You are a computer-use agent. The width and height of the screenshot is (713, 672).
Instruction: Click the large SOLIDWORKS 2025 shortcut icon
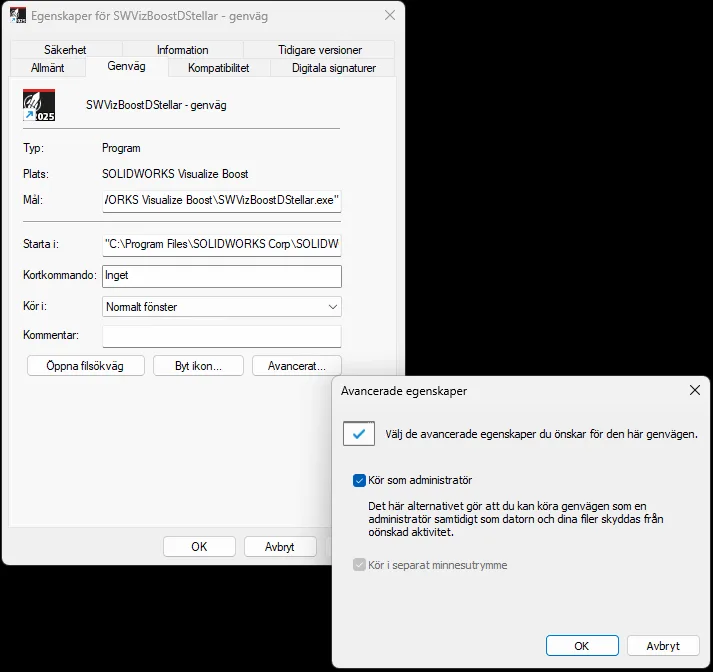point(39,105)
